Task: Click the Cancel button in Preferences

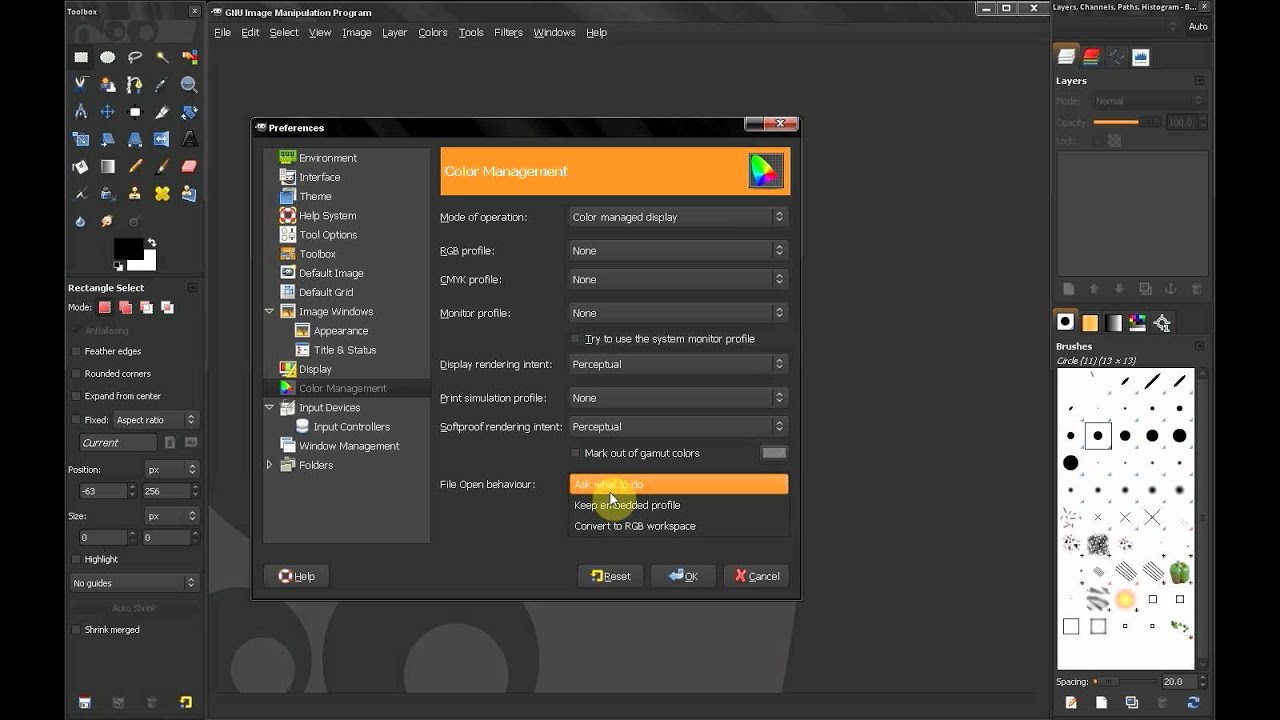Action: [x=756, y=576]
